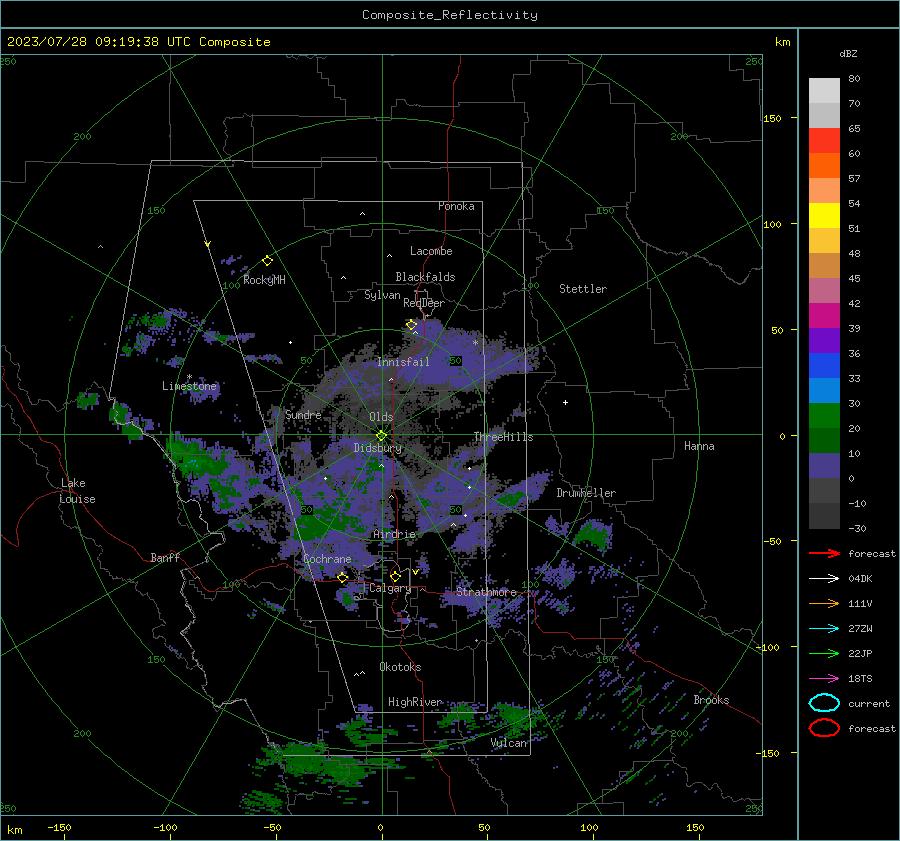Click the Vulcan city label

(509, 743)
